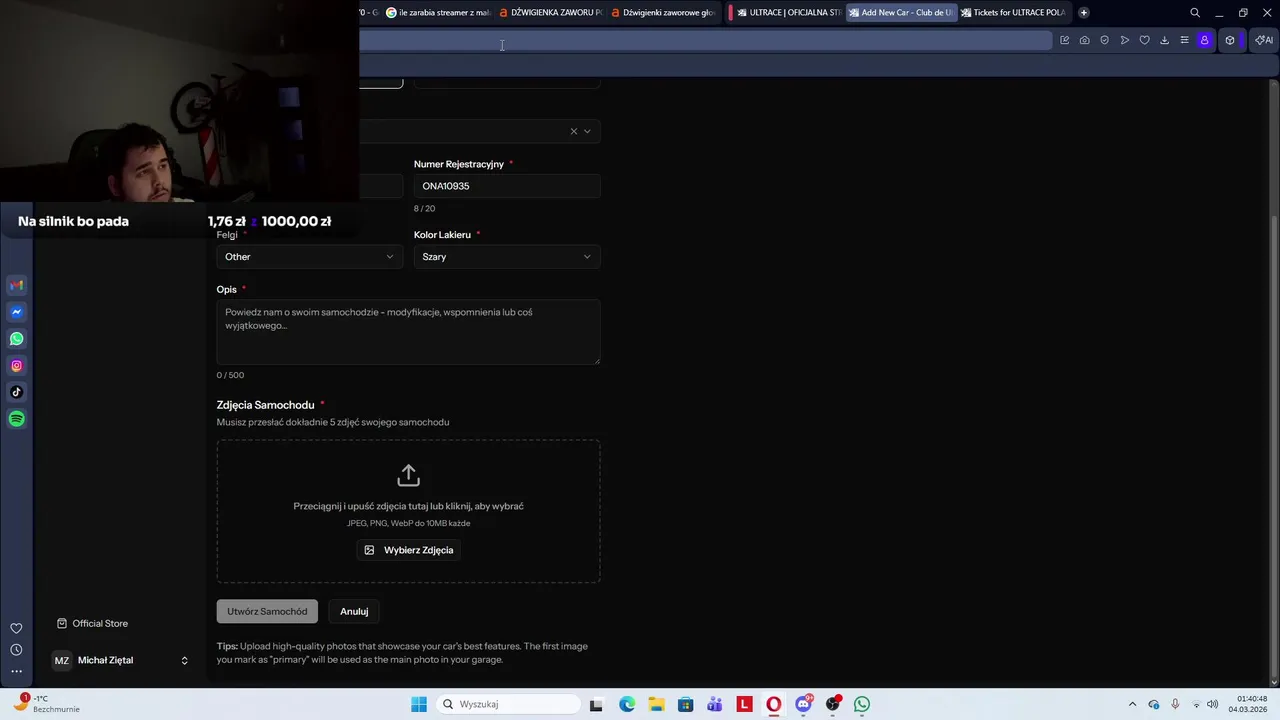Clear the selection with the X icon
This screenshot has width=1280, height=720.
[x=574, y=131]
